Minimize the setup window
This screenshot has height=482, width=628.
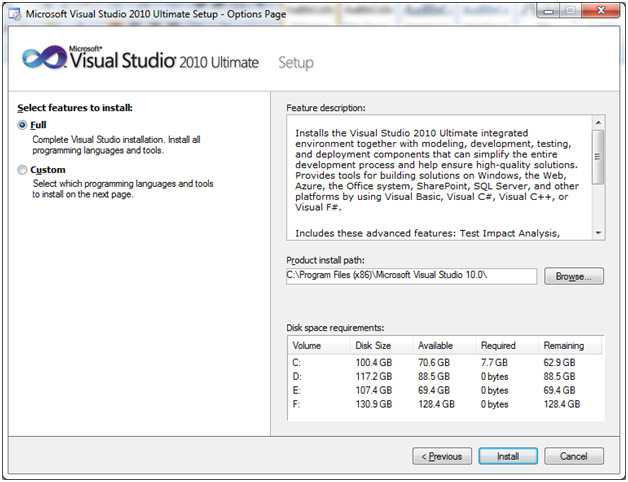pos(549,11)
